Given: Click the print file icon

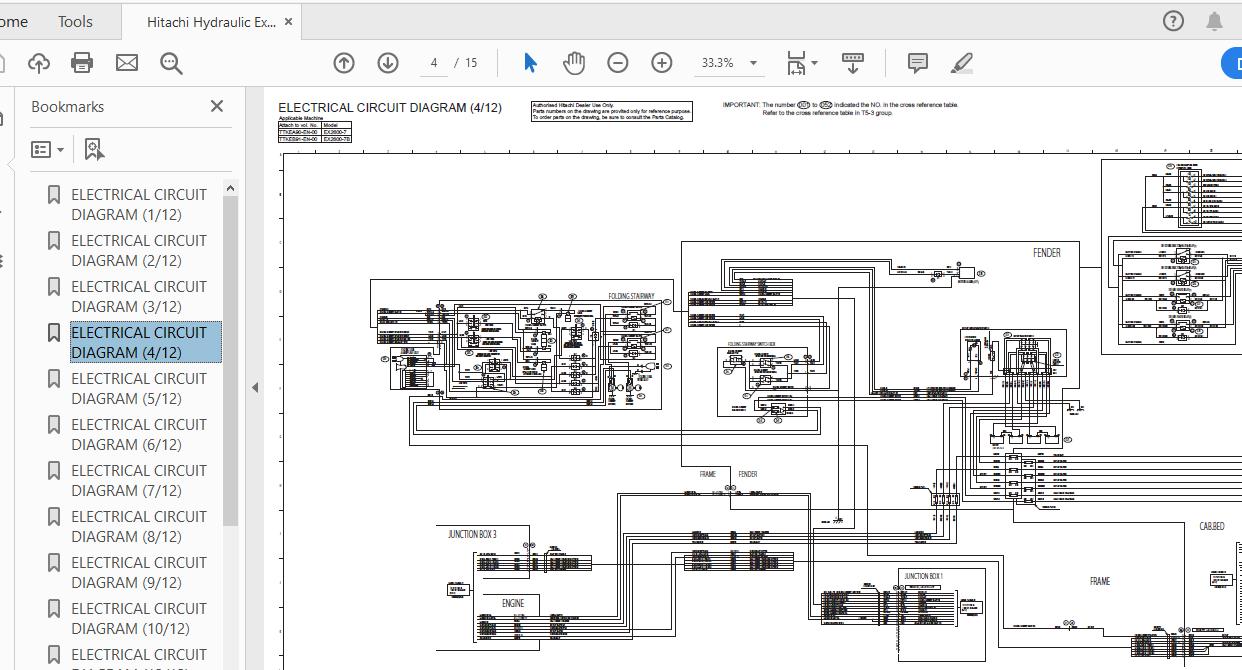Looking at the screenshot, I should 82,63.
